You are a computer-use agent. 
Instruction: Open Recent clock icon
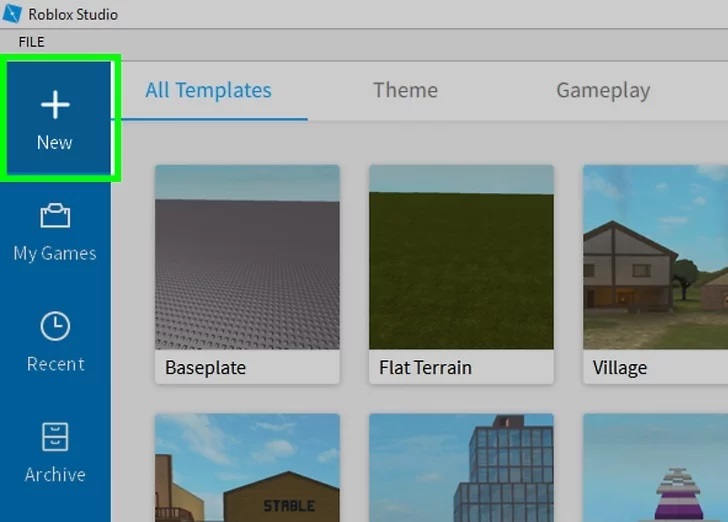point(55,326)
